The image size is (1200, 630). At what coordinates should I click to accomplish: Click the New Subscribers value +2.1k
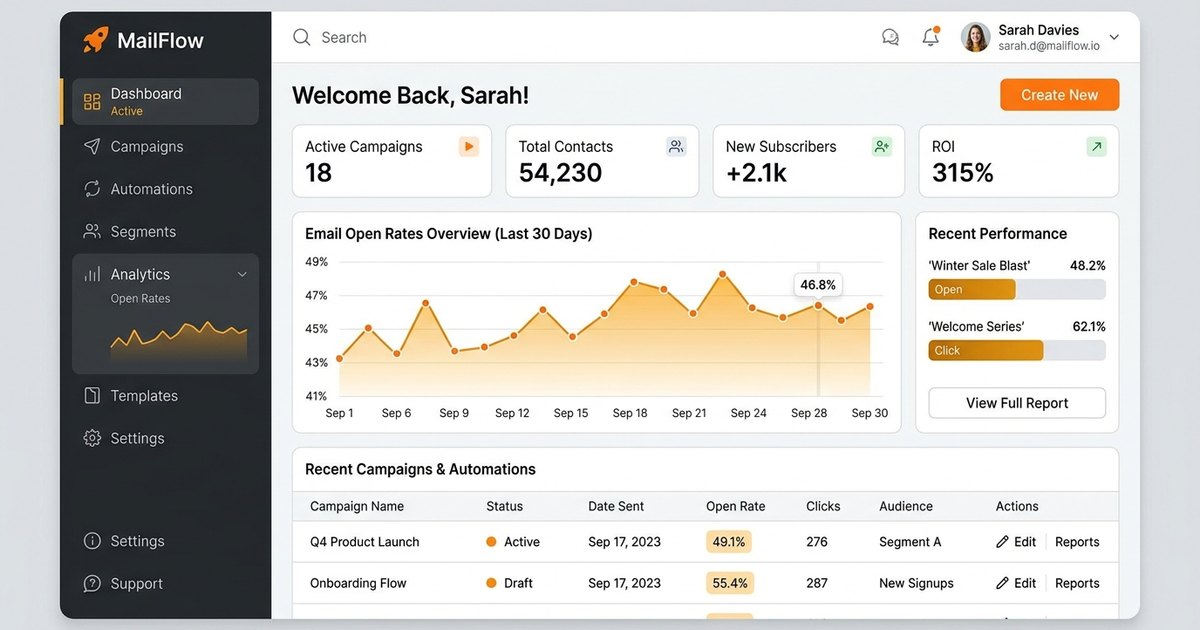point(757,173)
